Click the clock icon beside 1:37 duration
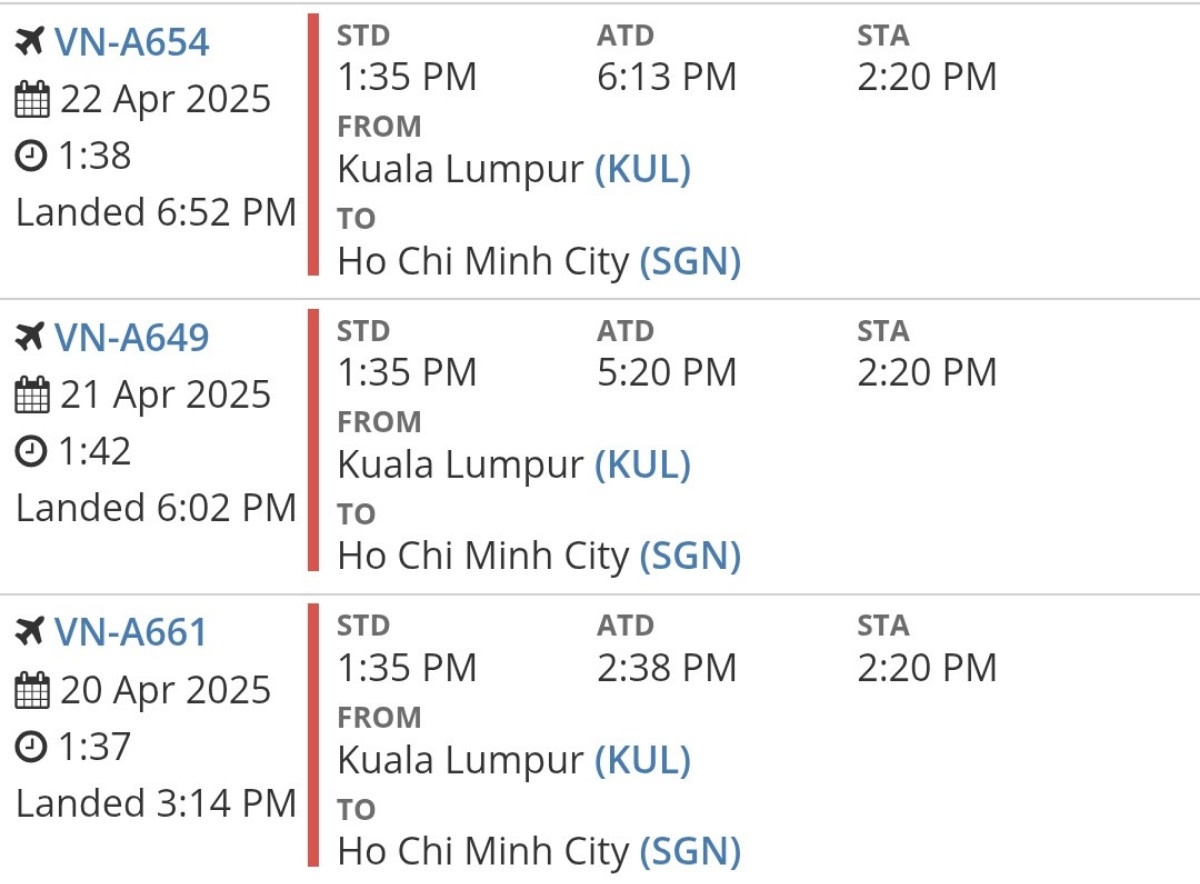 (x=32, y=747)
